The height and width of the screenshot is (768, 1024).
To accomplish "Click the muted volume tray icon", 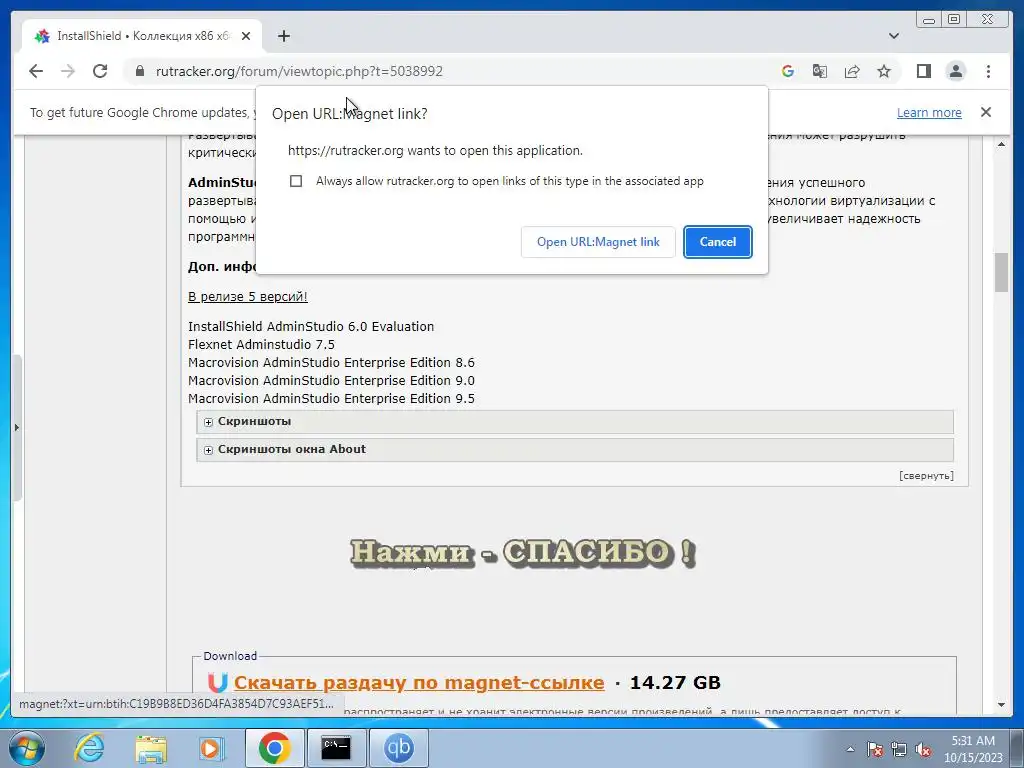I will tap(923, 750).
